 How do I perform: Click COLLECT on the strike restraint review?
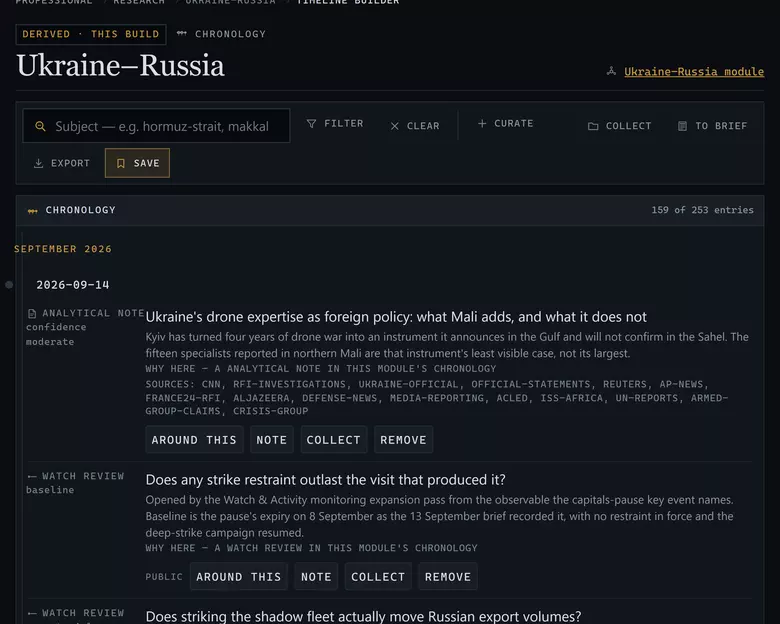378,577
